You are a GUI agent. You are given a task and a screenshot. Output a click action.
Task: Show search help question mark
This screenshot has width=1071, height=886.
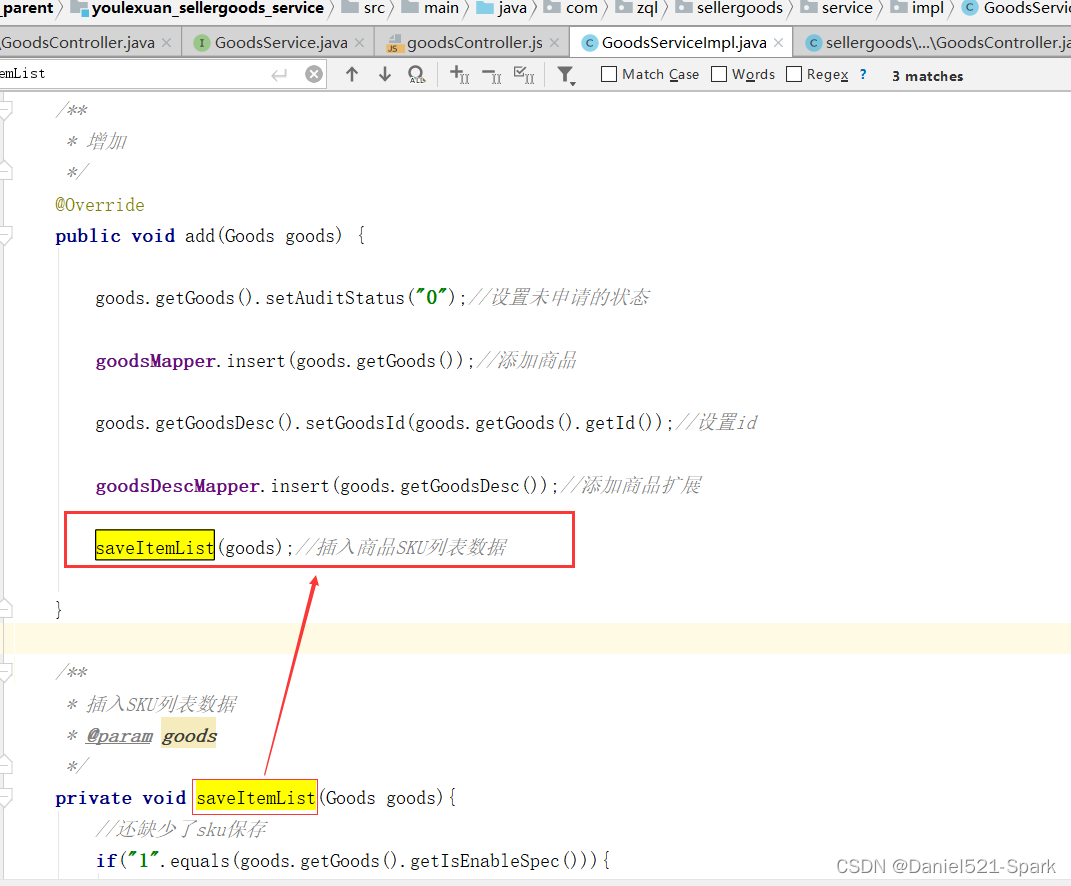click(863, 74)
